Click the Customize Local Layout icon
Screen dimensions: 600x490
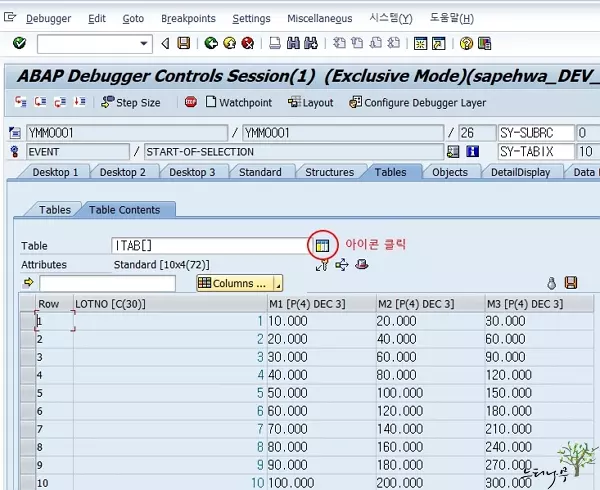pyautogui.click(x=484, y=44)
